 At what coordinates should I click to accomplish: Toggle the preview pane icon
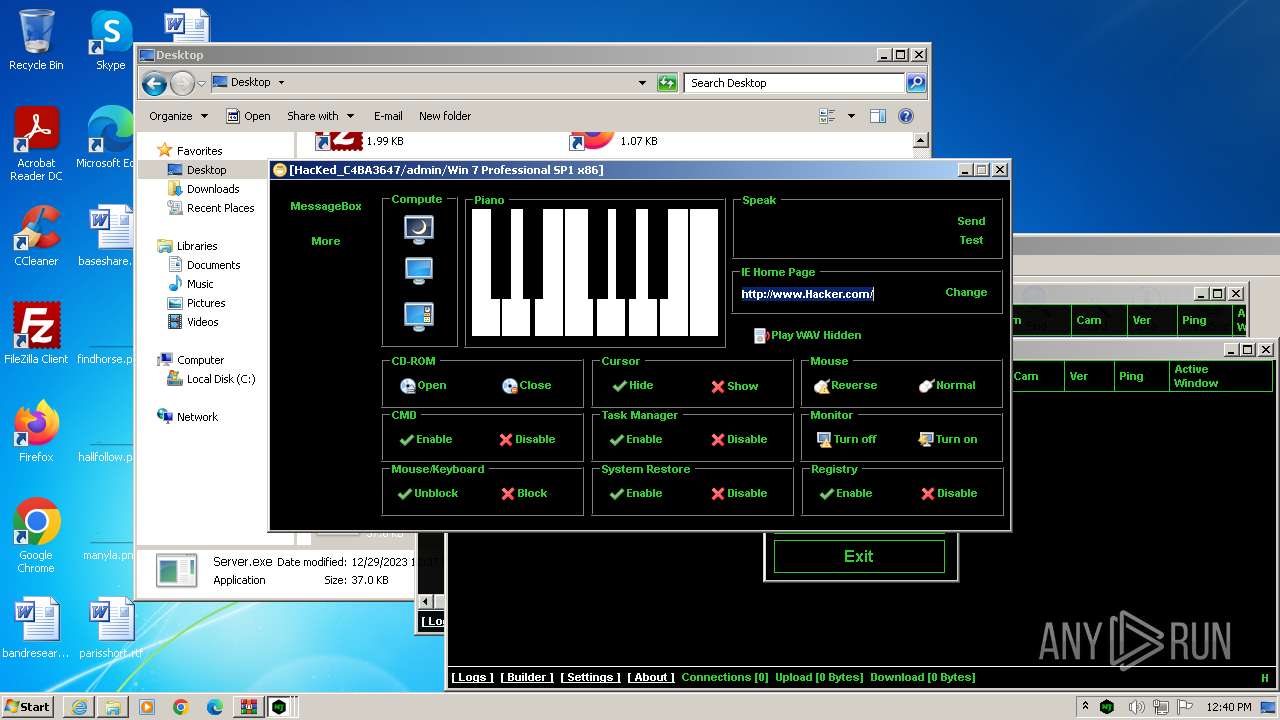pyautogui.click(x=877, y=116)
